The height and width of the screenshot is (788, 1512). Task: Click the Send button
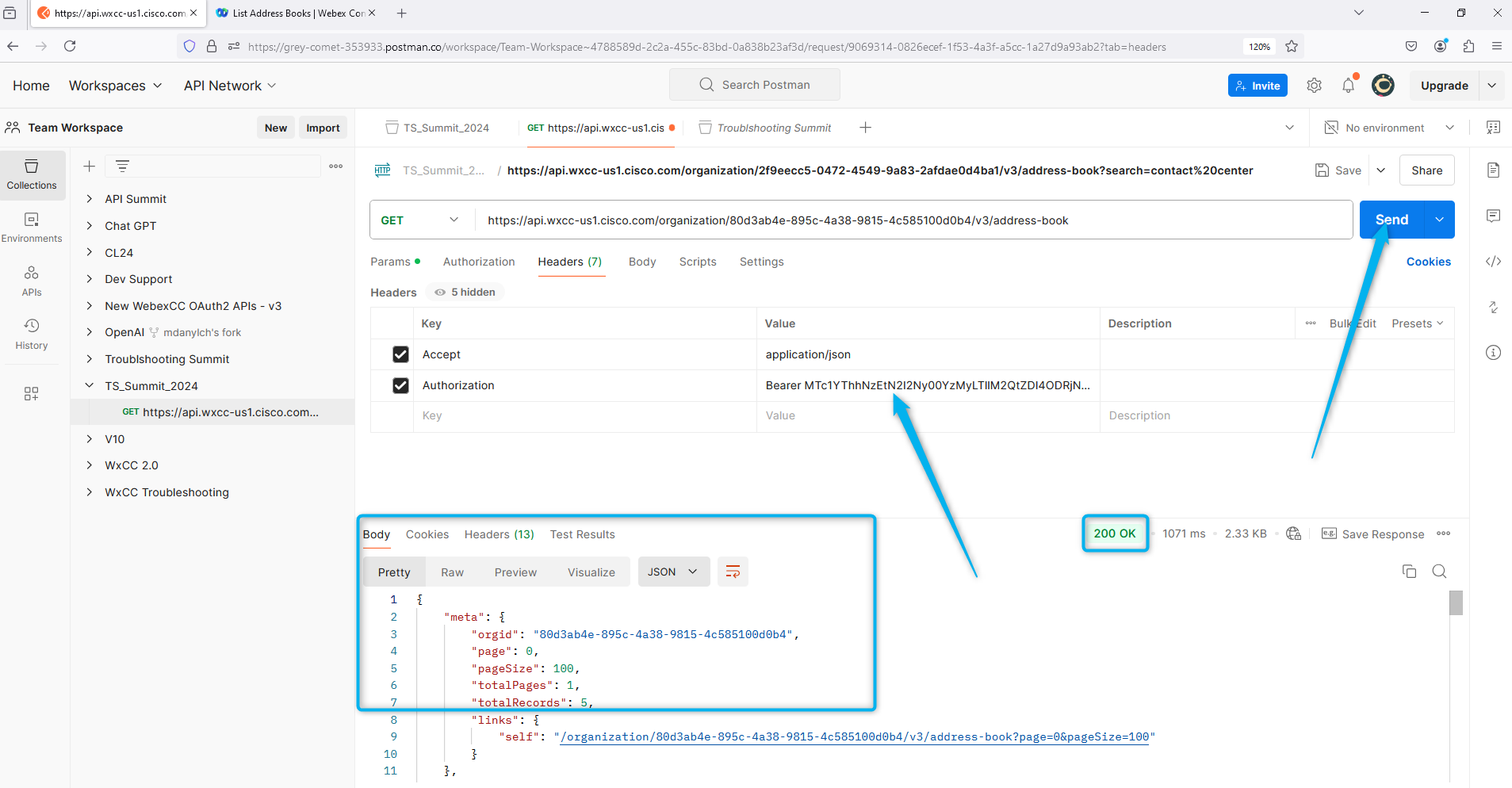coord(1391,220)
